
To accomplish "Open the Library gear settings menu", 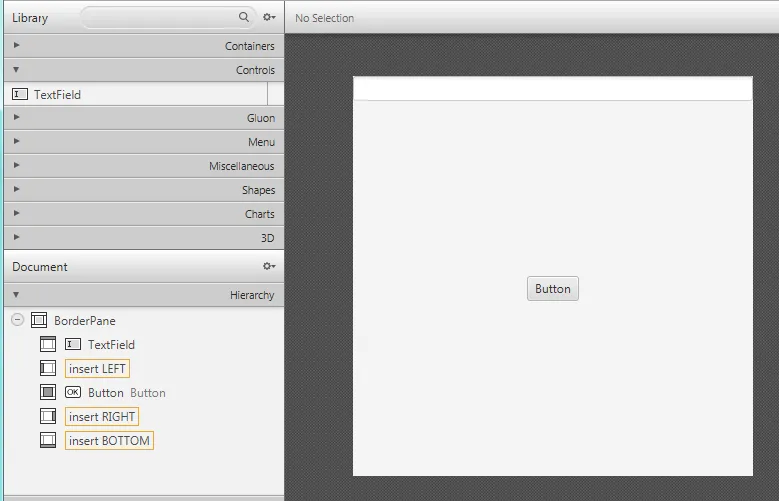I will (269, 17).
